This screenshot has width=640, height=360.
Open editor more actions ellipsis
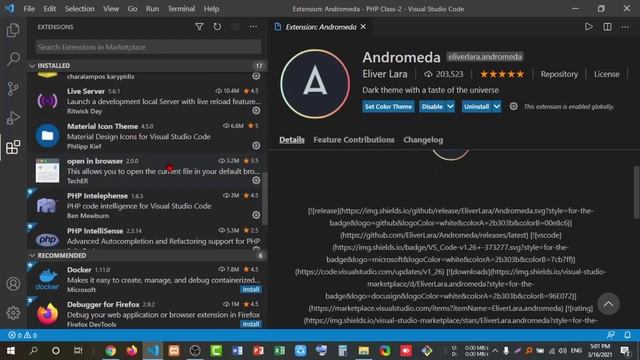coord(625,27)
